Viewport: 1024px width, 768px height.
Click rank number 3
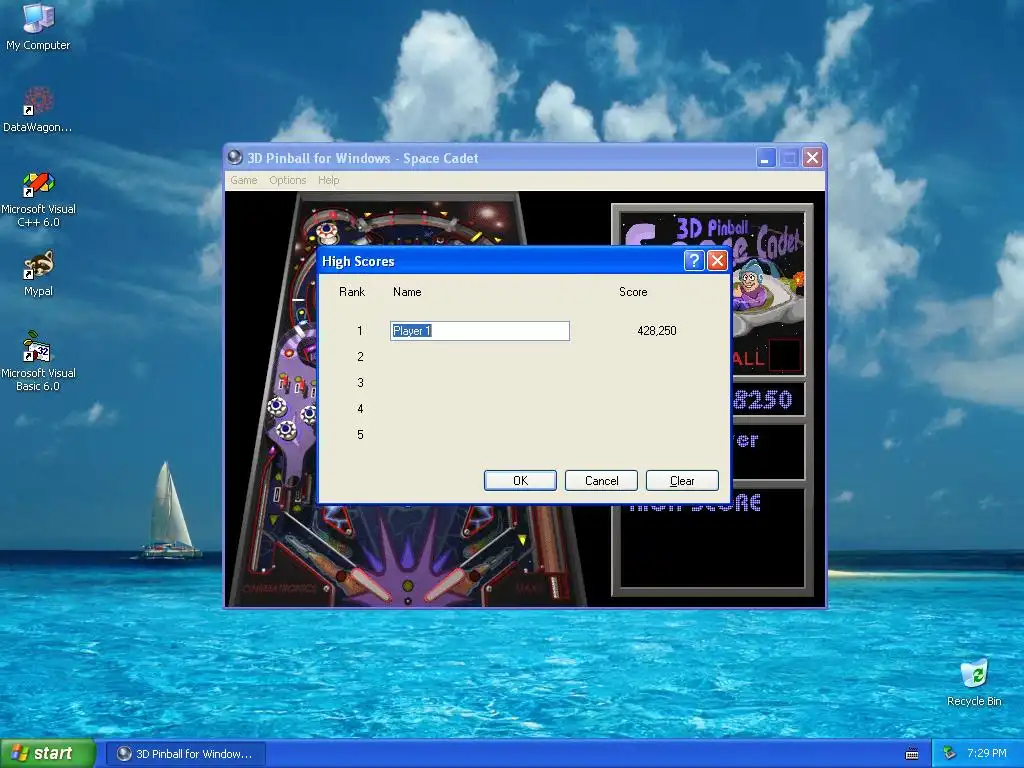[360, 383]
